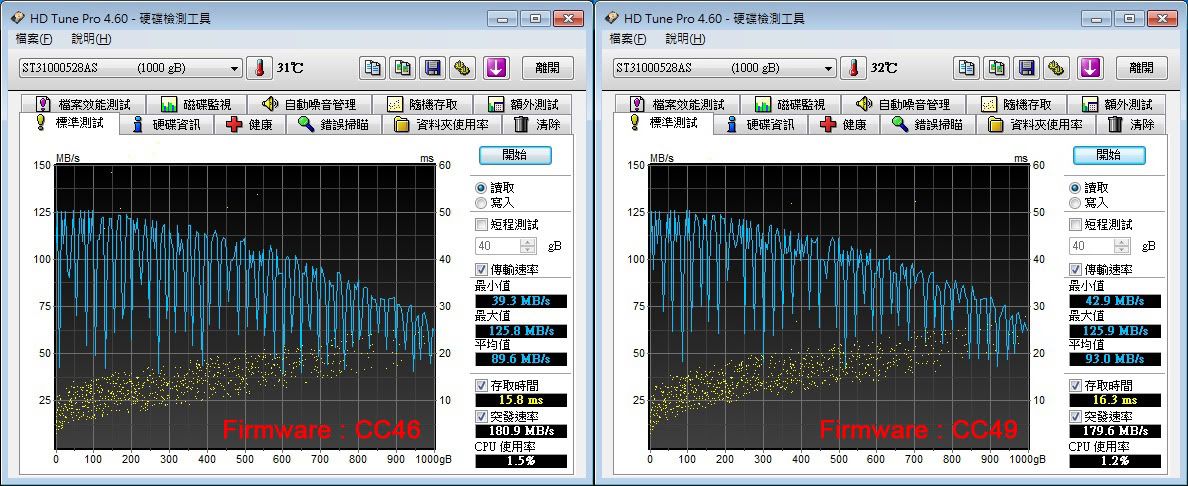The width and height of the screenshot is (1188, 486).
Task: Click short-stroke gB stepper in left window
Action: click(529, 246)
